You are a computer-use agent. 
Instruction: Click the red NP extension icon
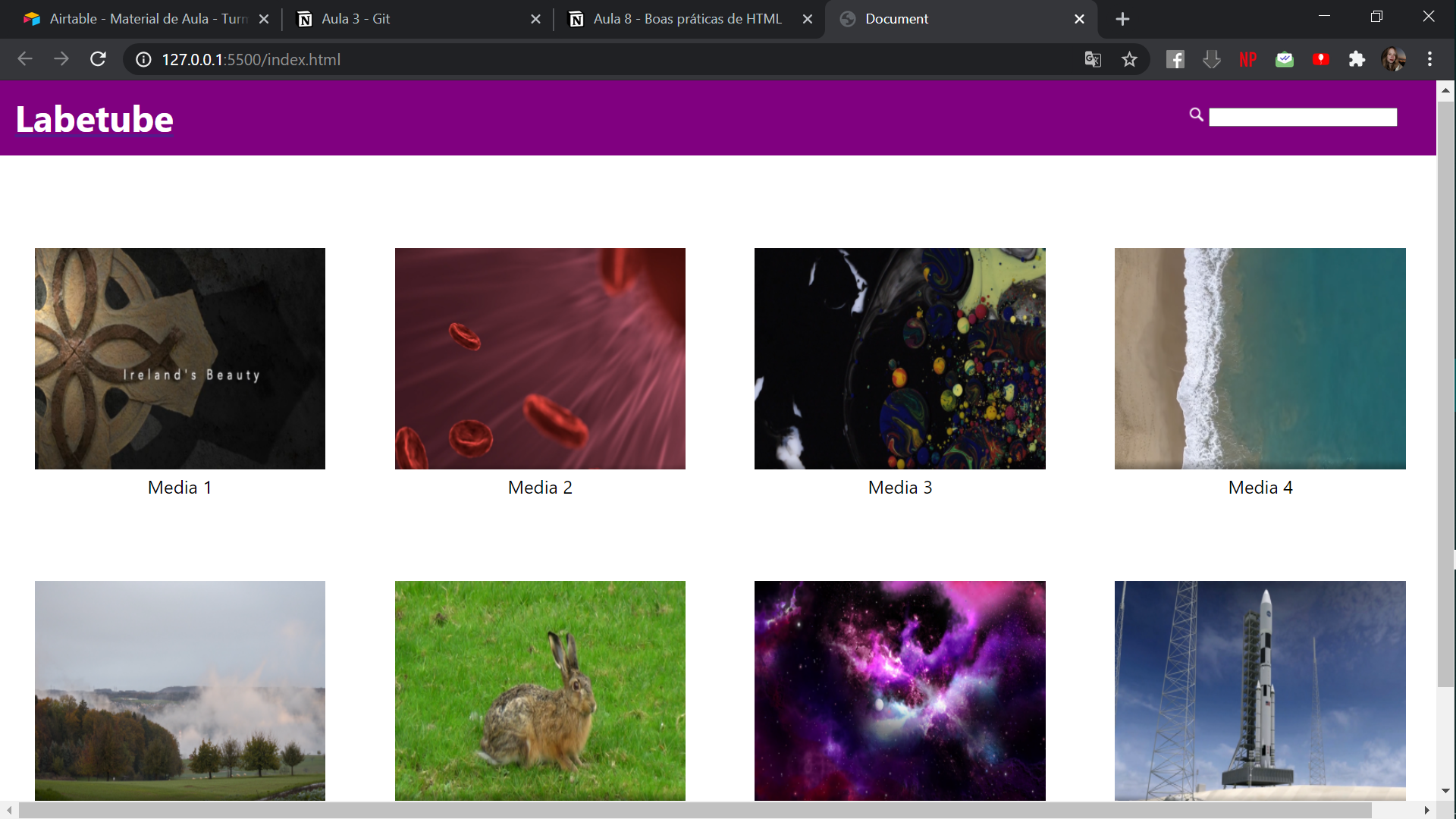[x=1247, y=59]
